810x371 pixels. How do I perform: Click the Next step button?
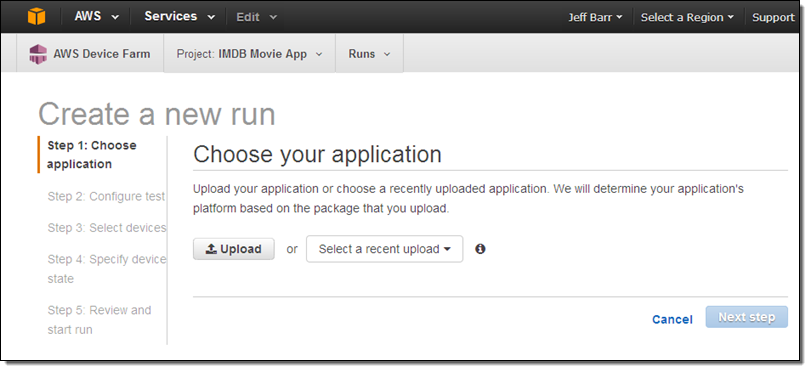click(746, 317)
